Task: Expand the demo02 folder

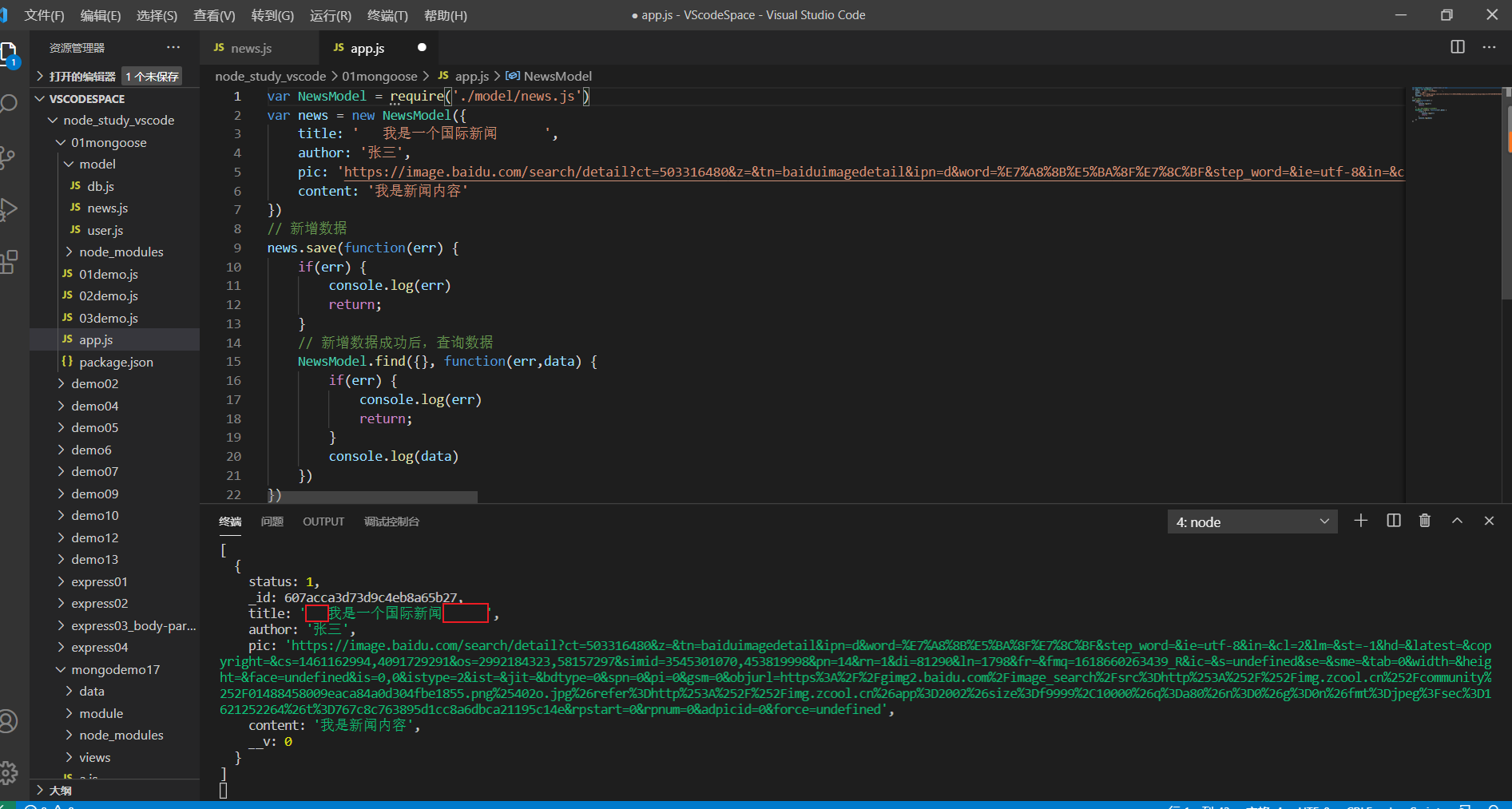Action: coord(115,383)
